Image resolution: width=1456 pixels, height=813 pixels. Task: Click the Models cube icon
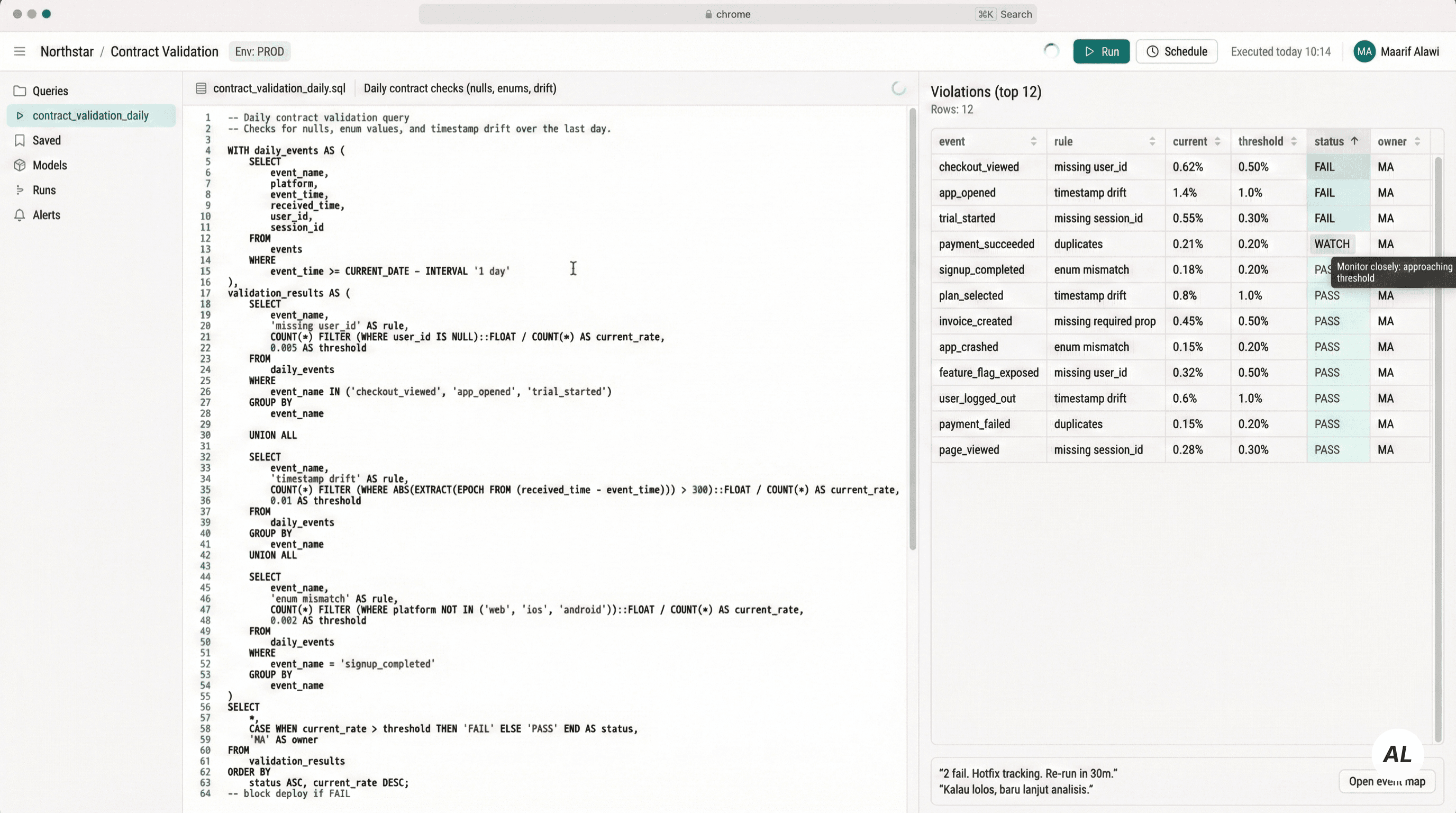click(x=20, y=165)
